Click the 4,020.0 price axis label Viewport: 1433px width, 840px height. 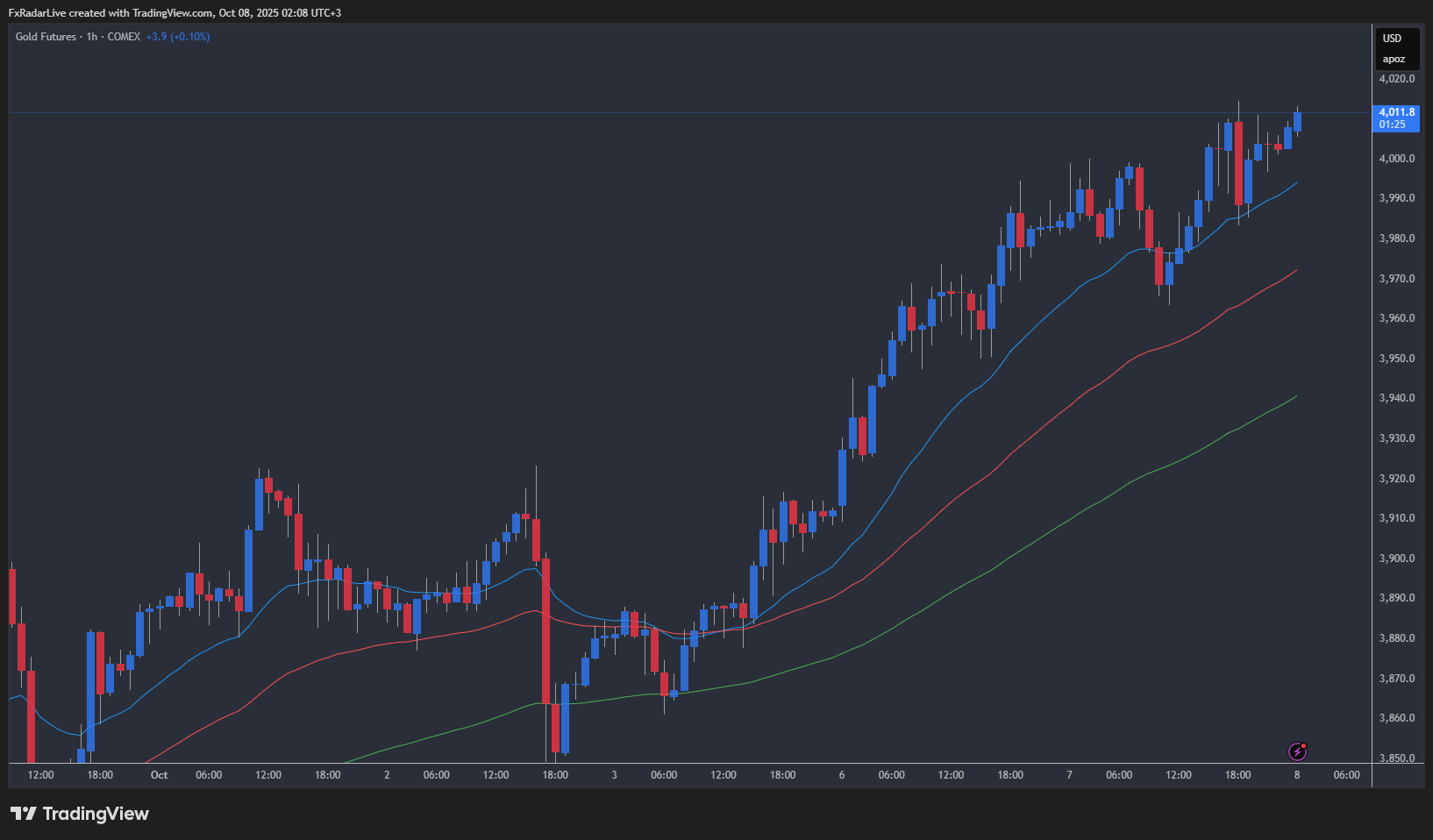pyautogui.click(x=1396, y=79)
